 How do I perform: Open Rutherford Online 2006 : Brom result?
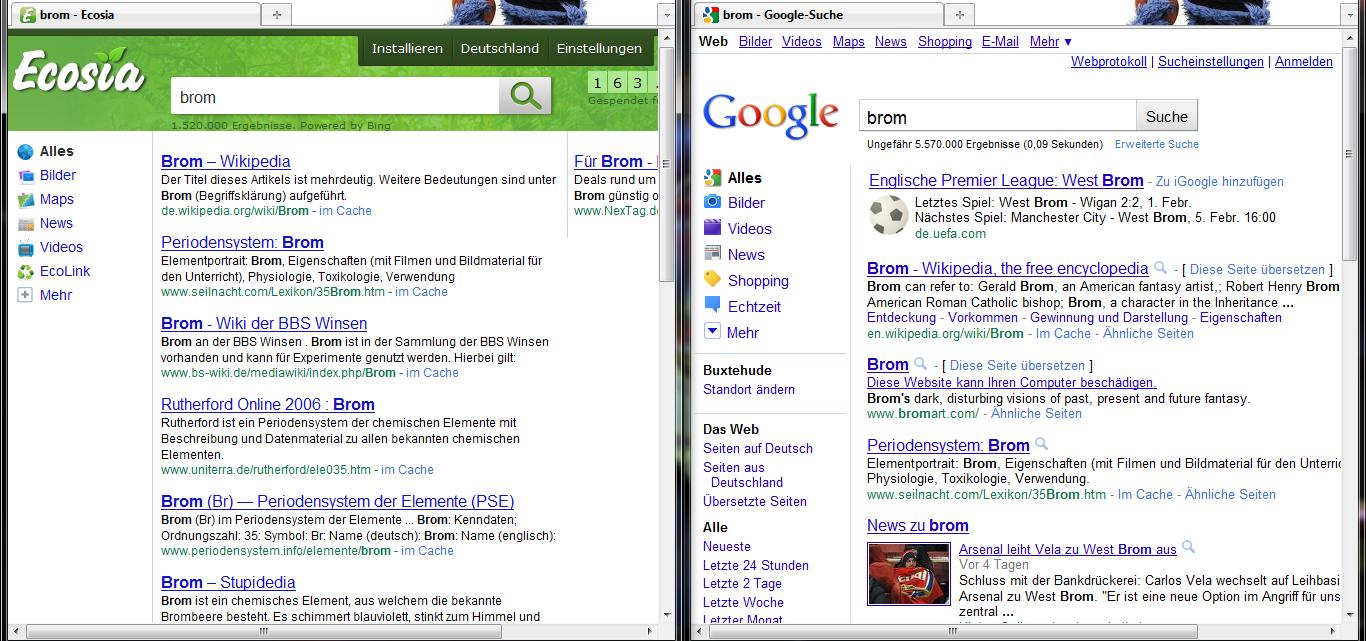[x=268, y=404]
